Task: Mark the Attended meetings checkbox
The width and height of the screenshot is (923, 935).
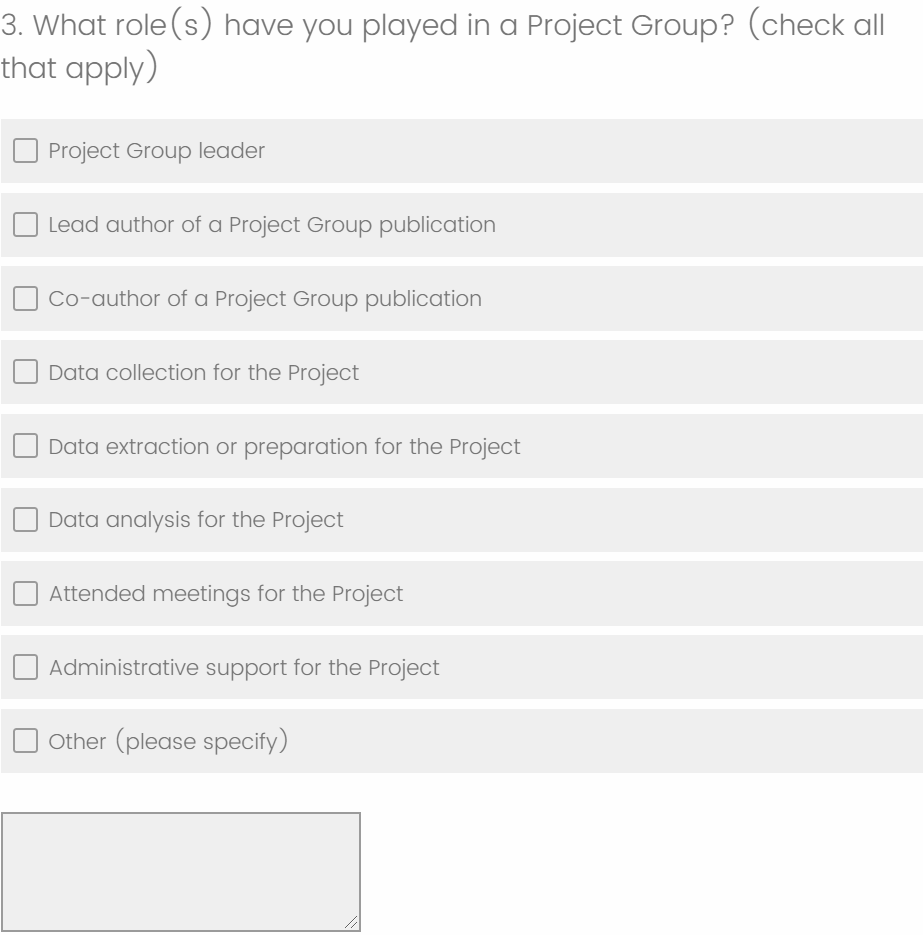Action: (25, 594)
